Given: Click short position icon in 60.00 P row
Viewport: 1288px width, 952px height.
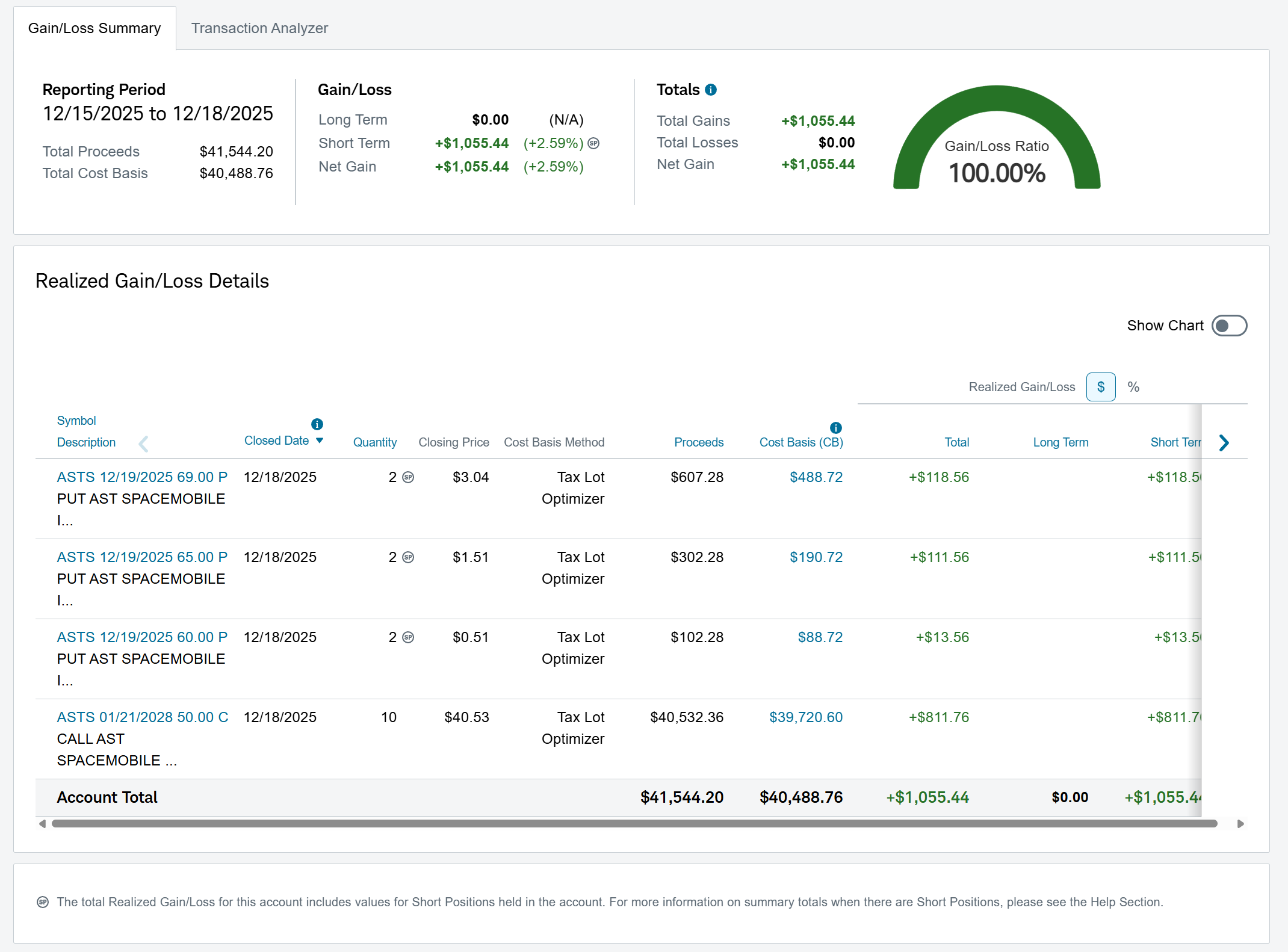Looking at the screenshot, I should click(408, 637).
